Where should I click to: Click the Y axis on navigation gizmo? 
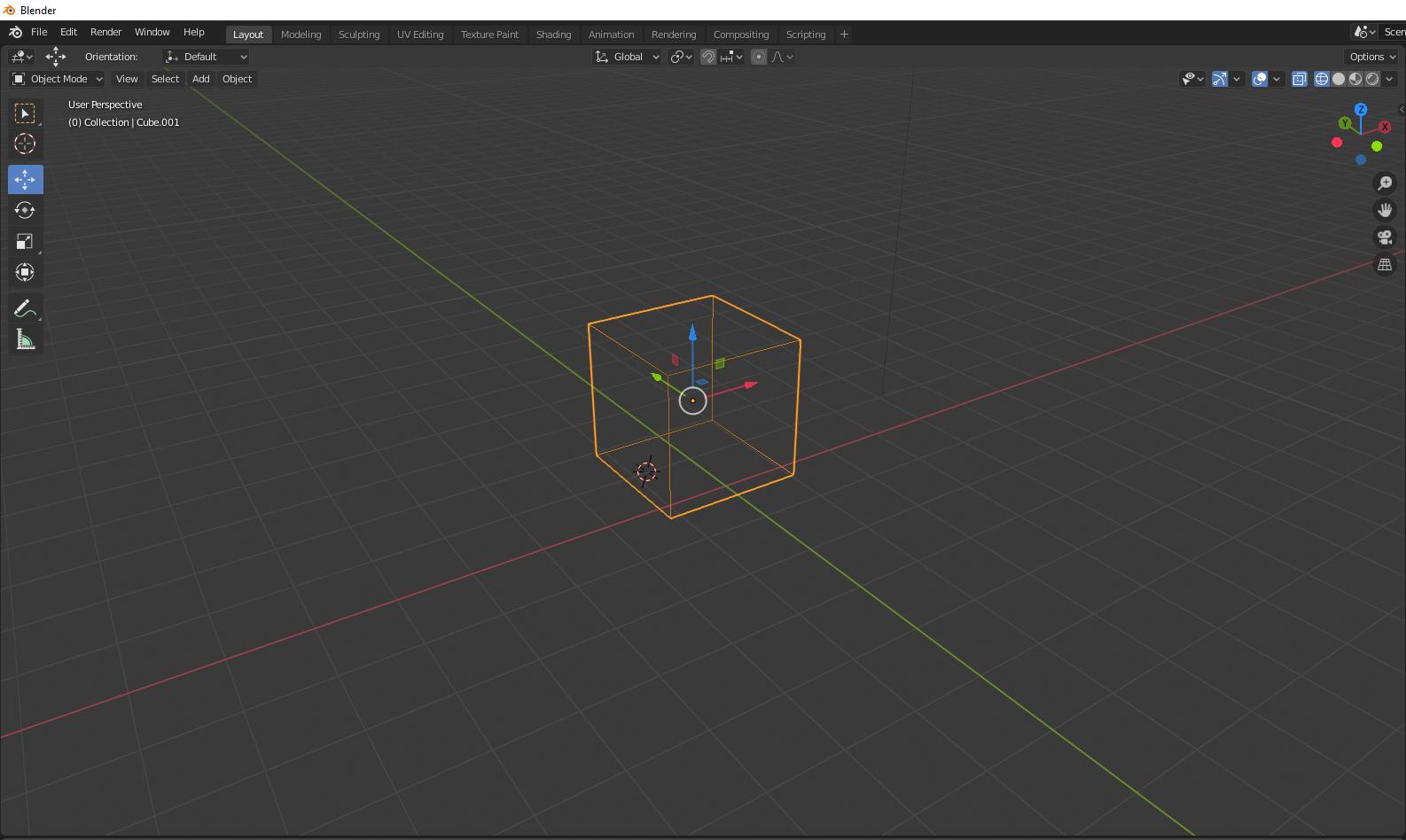[1345, 123]
